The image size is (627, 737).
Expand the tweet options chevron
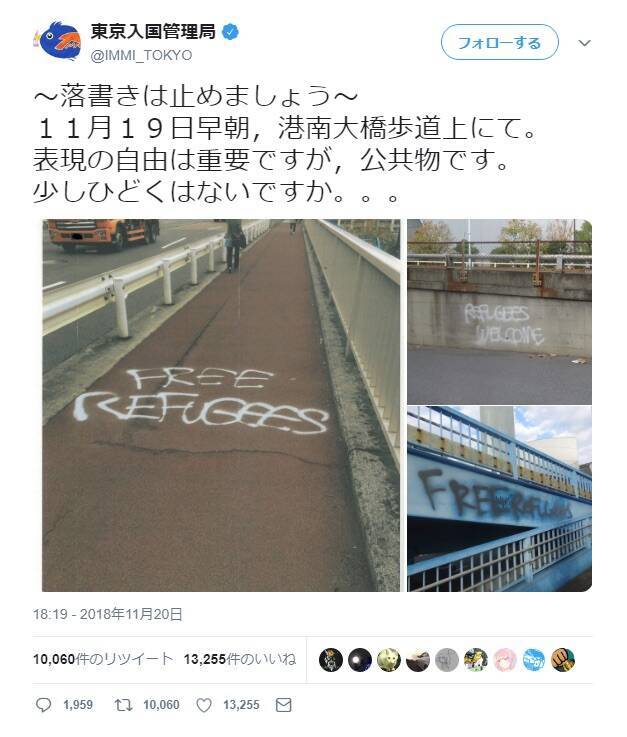click(x=584, y=43)
